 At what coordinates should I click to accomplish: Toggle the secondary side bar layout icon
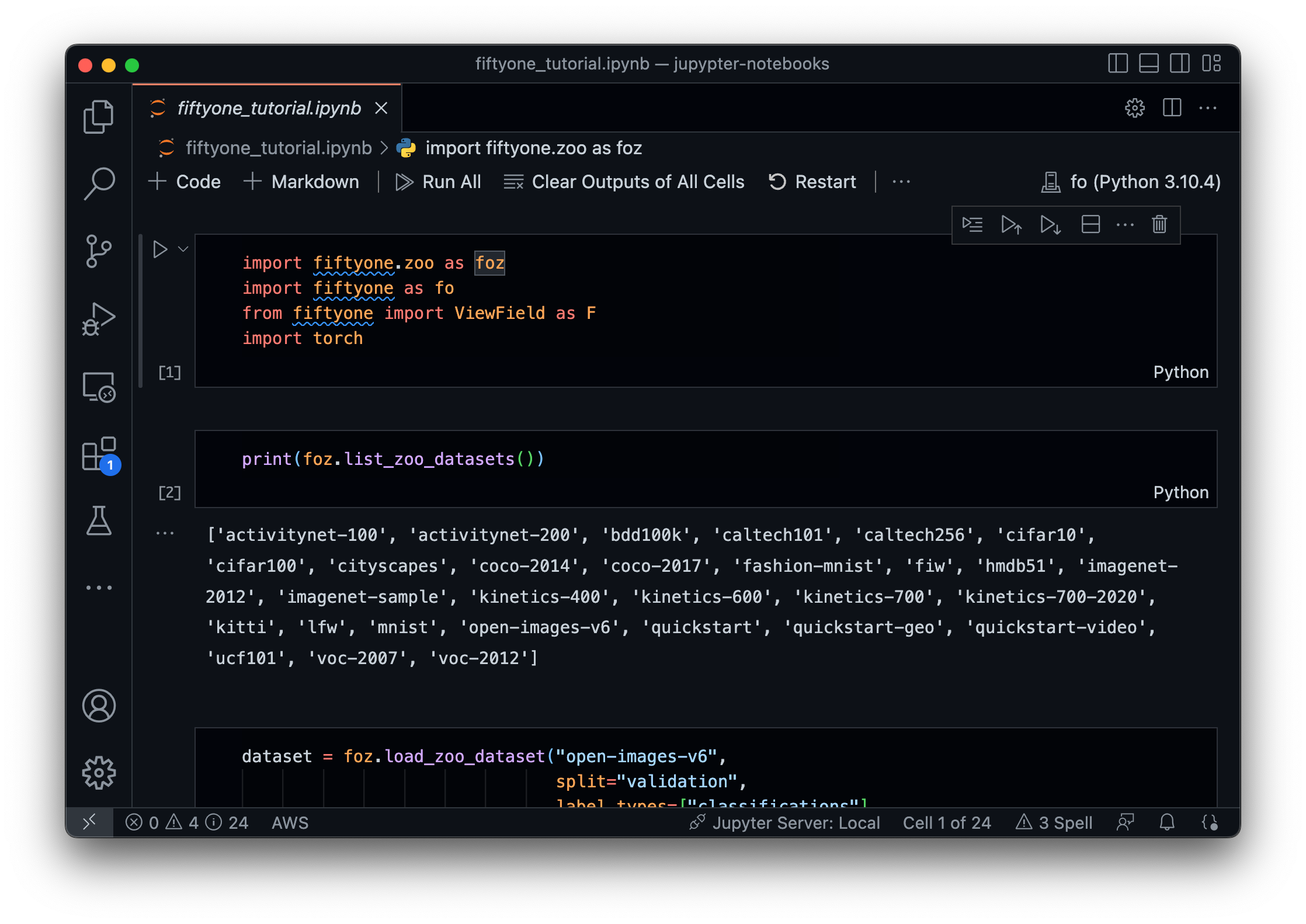(1180, 63)
